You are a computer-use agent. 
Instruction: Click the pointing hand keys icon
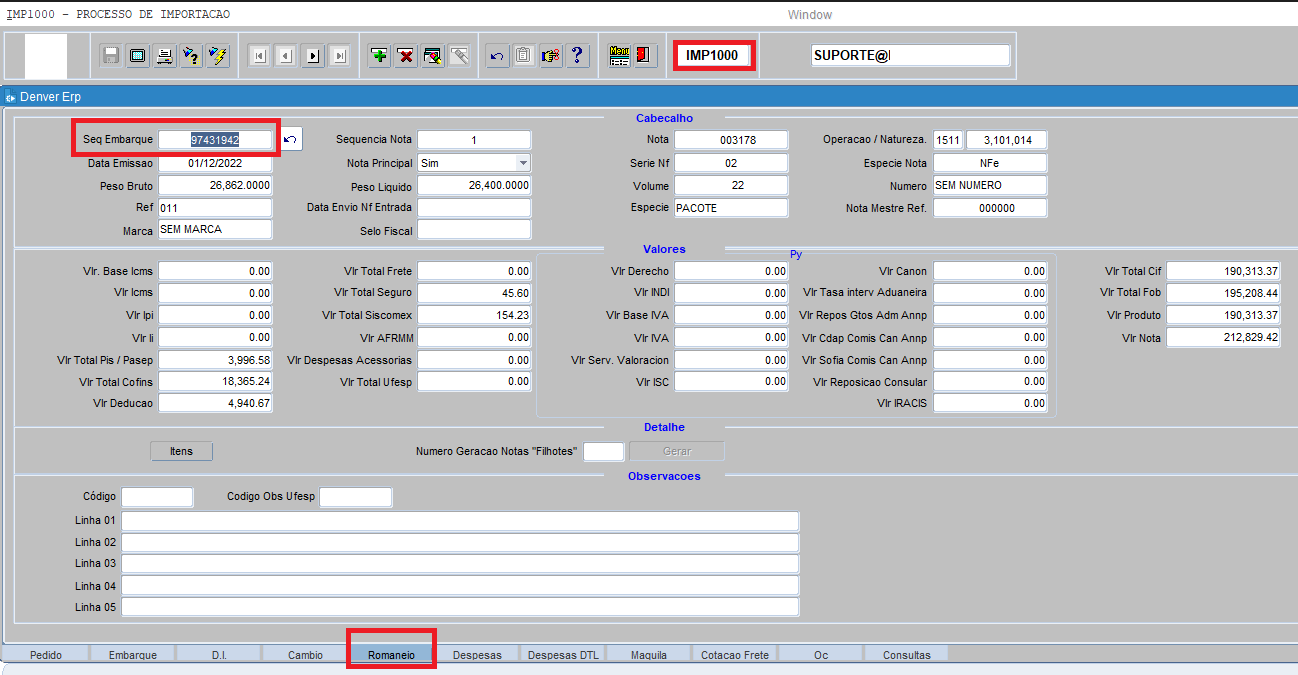(x=551, y=56)
